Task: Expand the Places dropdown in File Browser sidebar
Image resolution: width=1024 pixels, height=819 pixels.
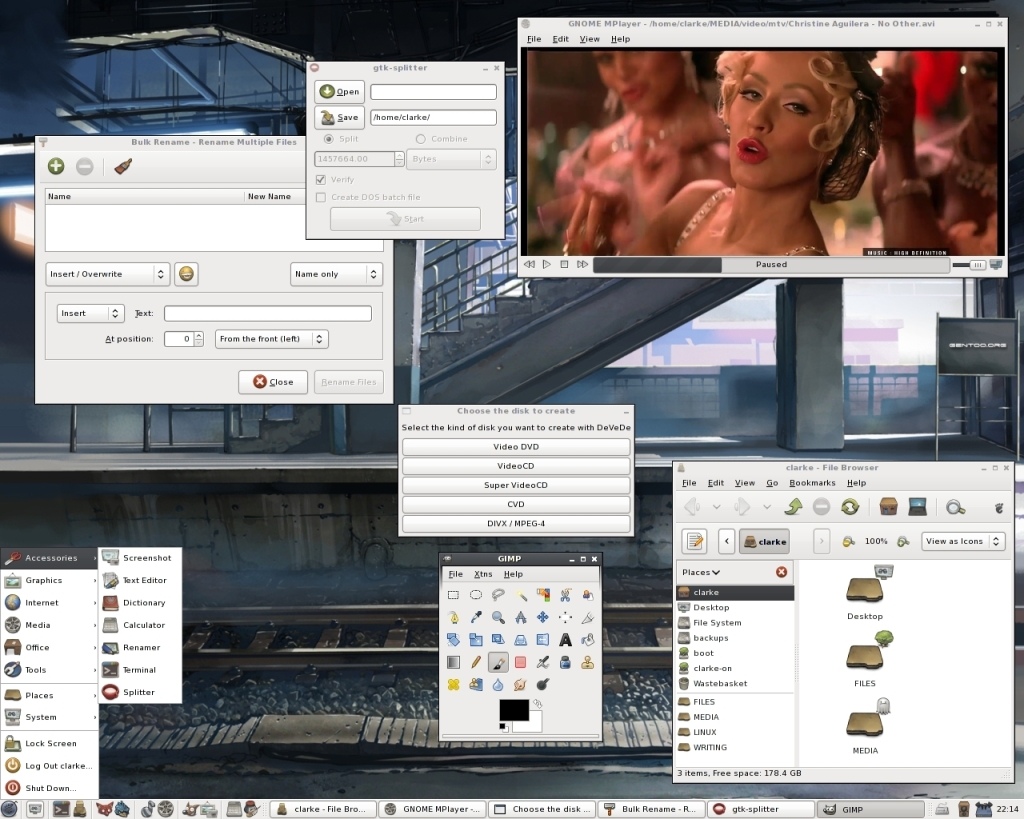Action: click(701, 572)
